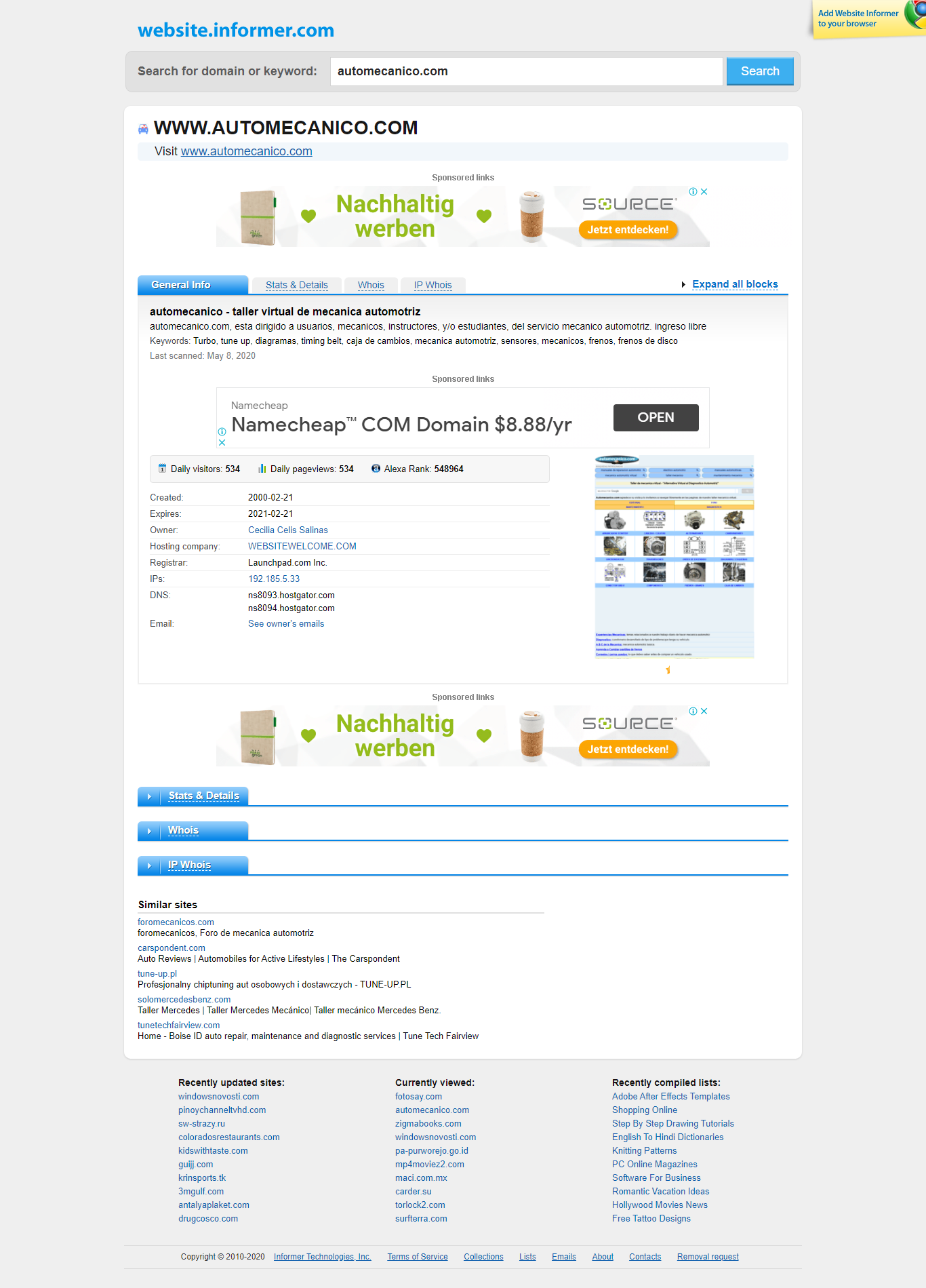Open solomercedesbenz.com similar site
Viewport: 926px width, 1288px height.
(184, 1000)
